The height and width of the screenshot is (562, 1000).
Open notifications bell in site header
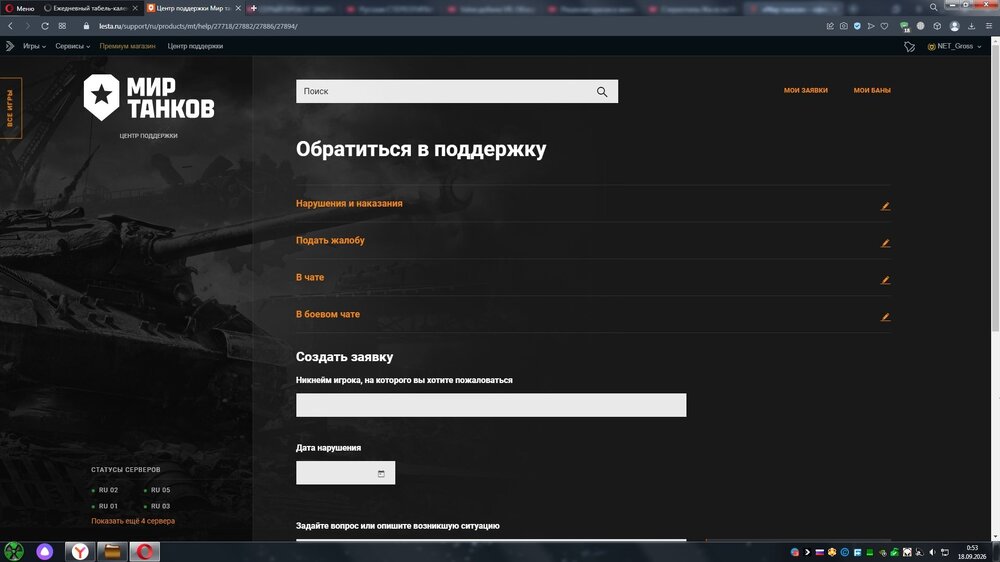tap(909, 47)
